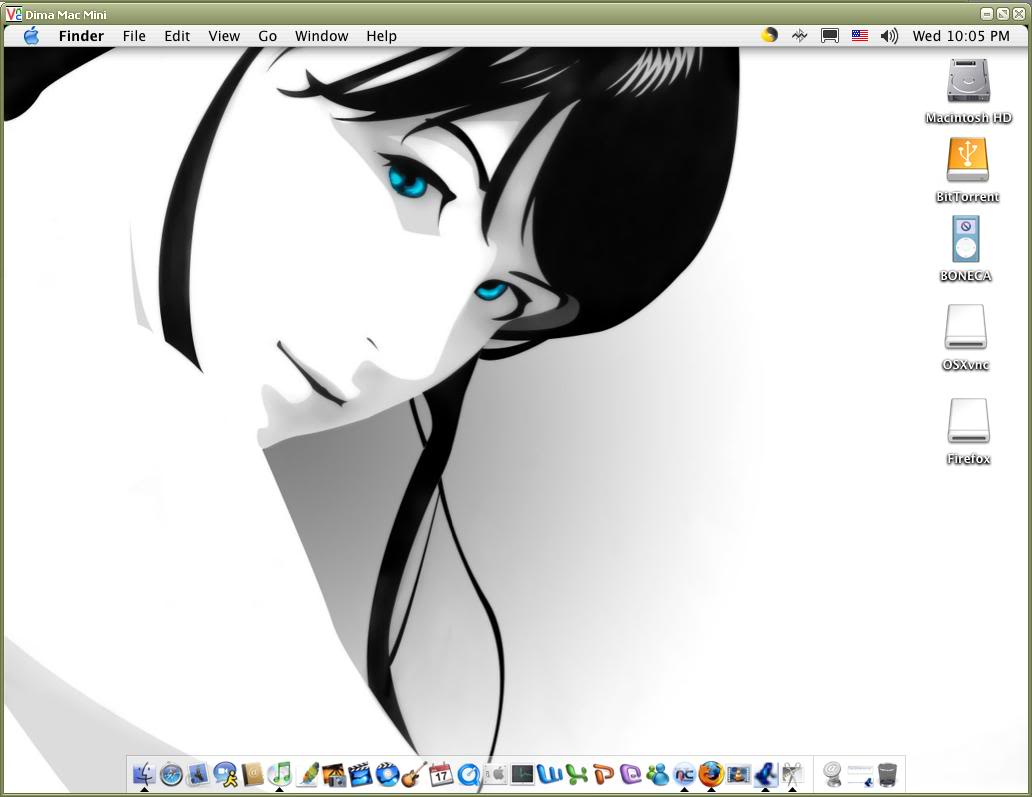Select the OSXvnc disk image icon
Viewport: 1032px width, 797px height.
(x=966, y=326)
